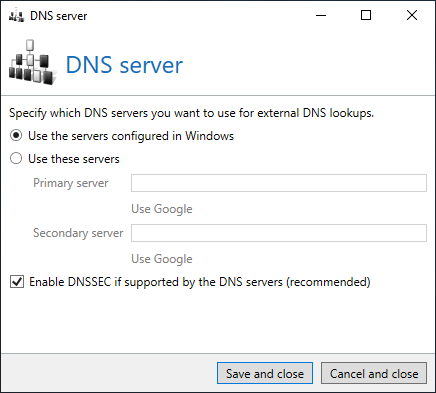
Task: Click the large DNS server network icon
Action: 32,62
